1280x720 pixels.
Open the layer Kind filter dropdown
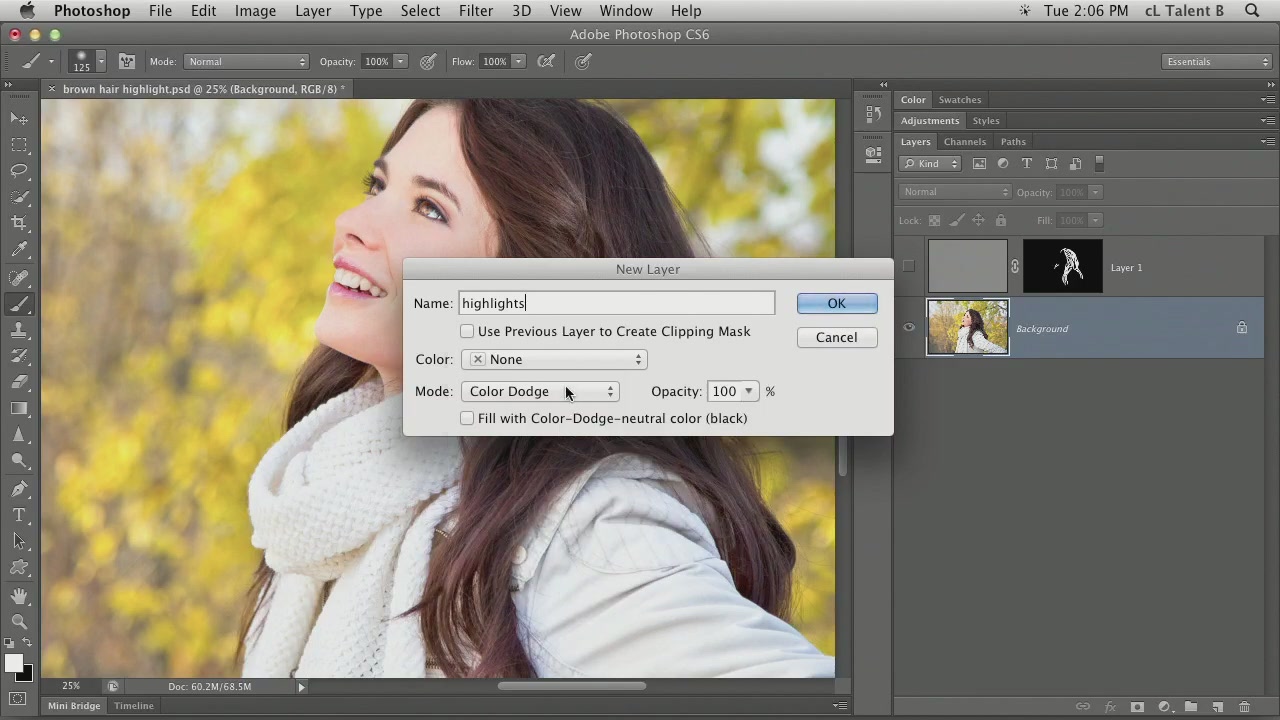click(930, 164)
